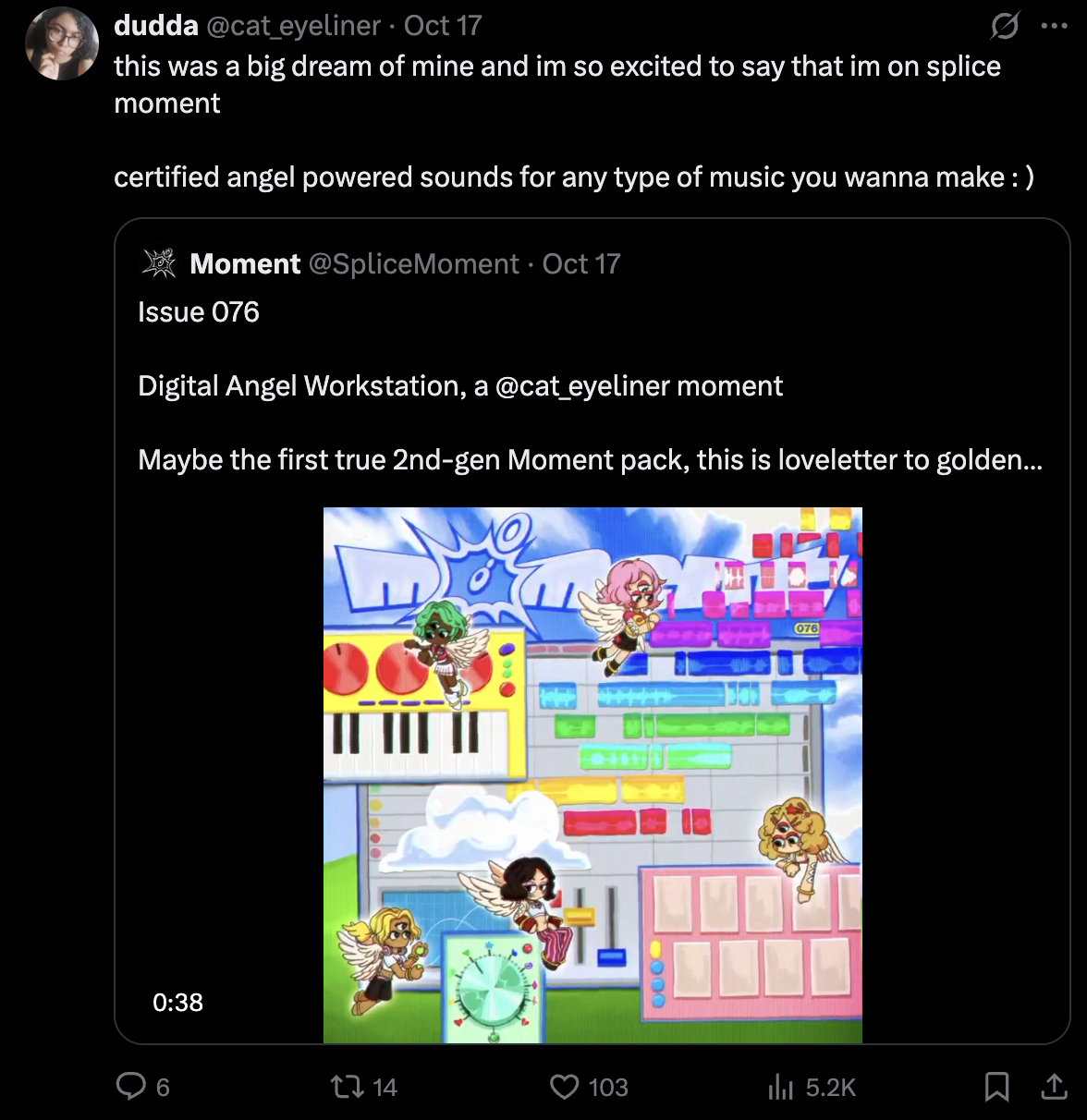This screenshot has height=1120, width=1087.
Task: Open the share upload arrow icon
Action: click(1054, 1087)
